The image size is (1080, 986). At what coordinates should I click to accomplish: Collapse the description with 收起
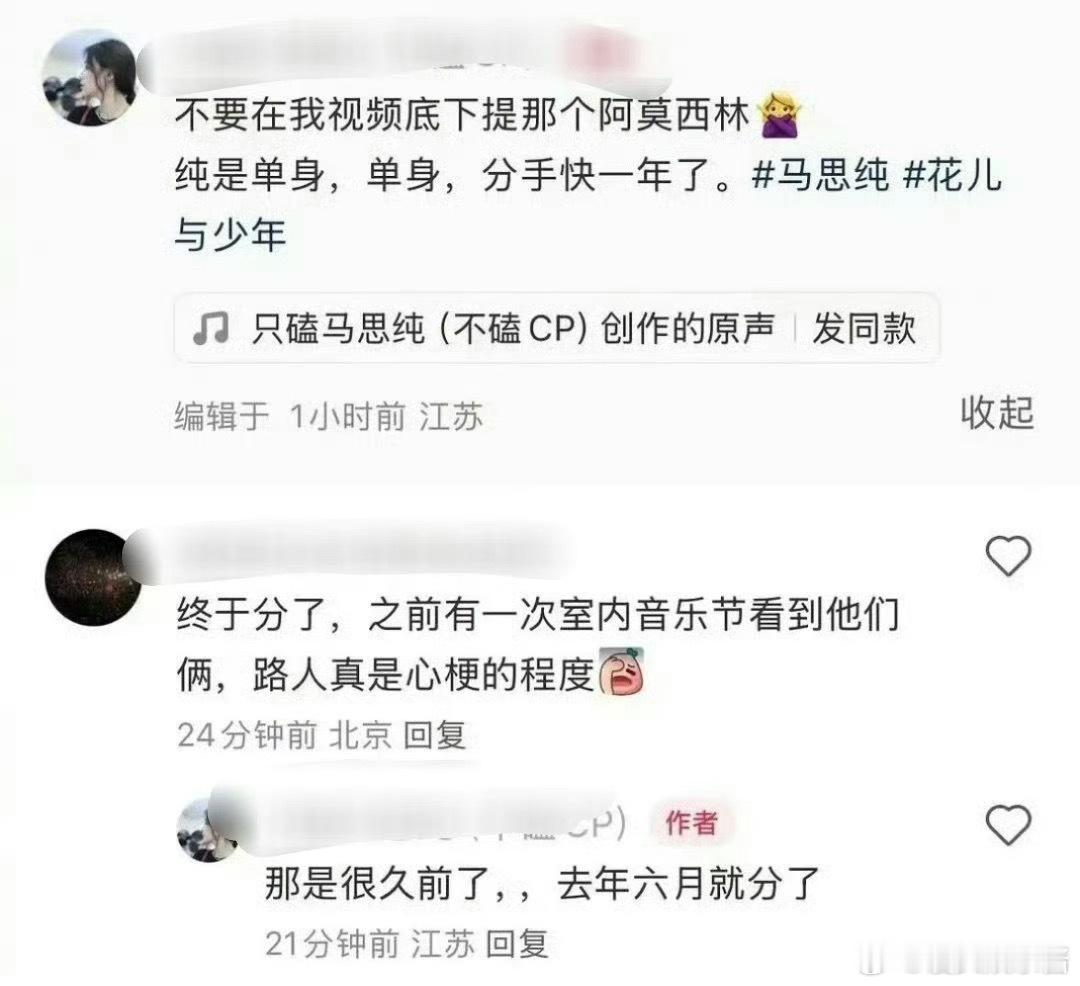997,412
